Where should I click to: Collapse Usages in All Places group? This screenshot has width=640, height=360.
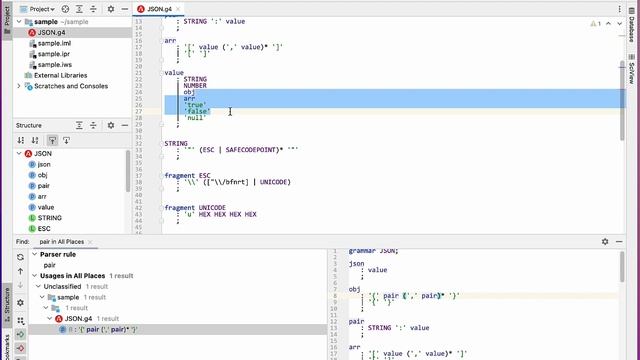point(35,276)
